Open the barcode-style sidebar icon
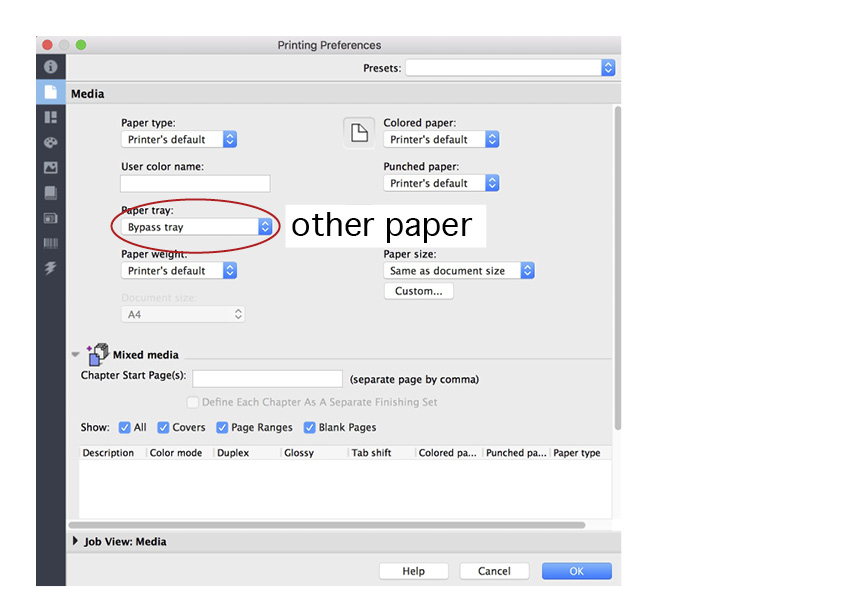Viewport: 842px width, 595px height. (50, 243)
